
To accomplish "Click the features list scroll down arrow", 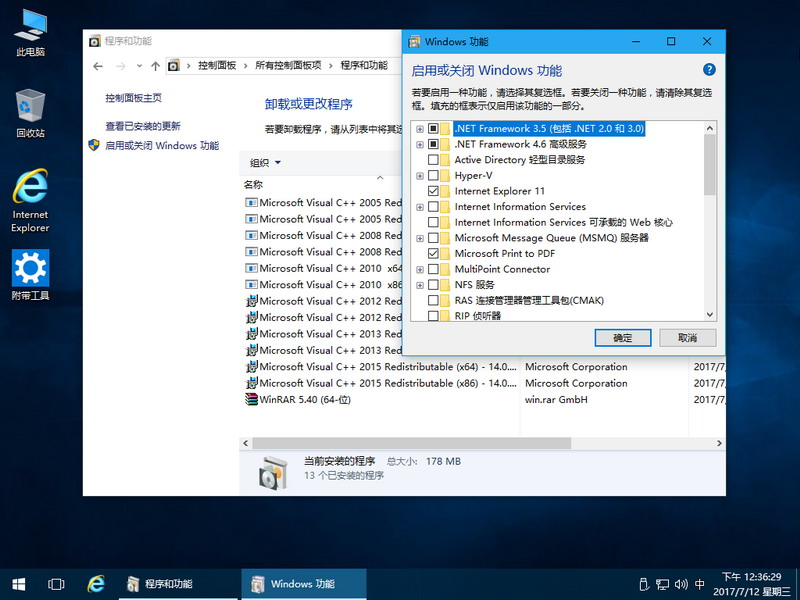I will coord(709,315).
